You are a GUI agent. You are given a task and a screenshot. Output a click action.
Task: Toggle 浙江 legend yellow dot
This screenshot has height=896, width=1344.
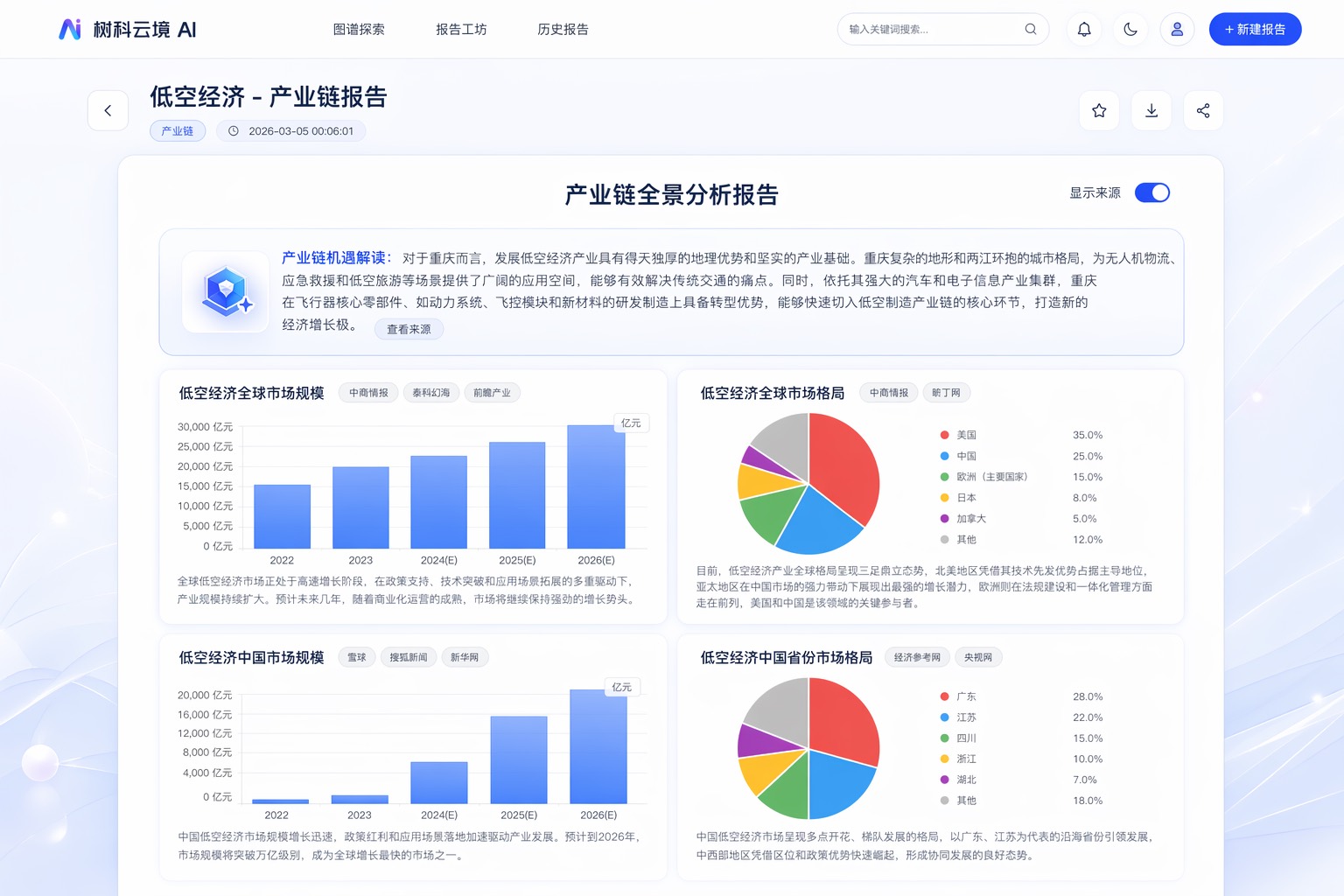coord(944,759)
